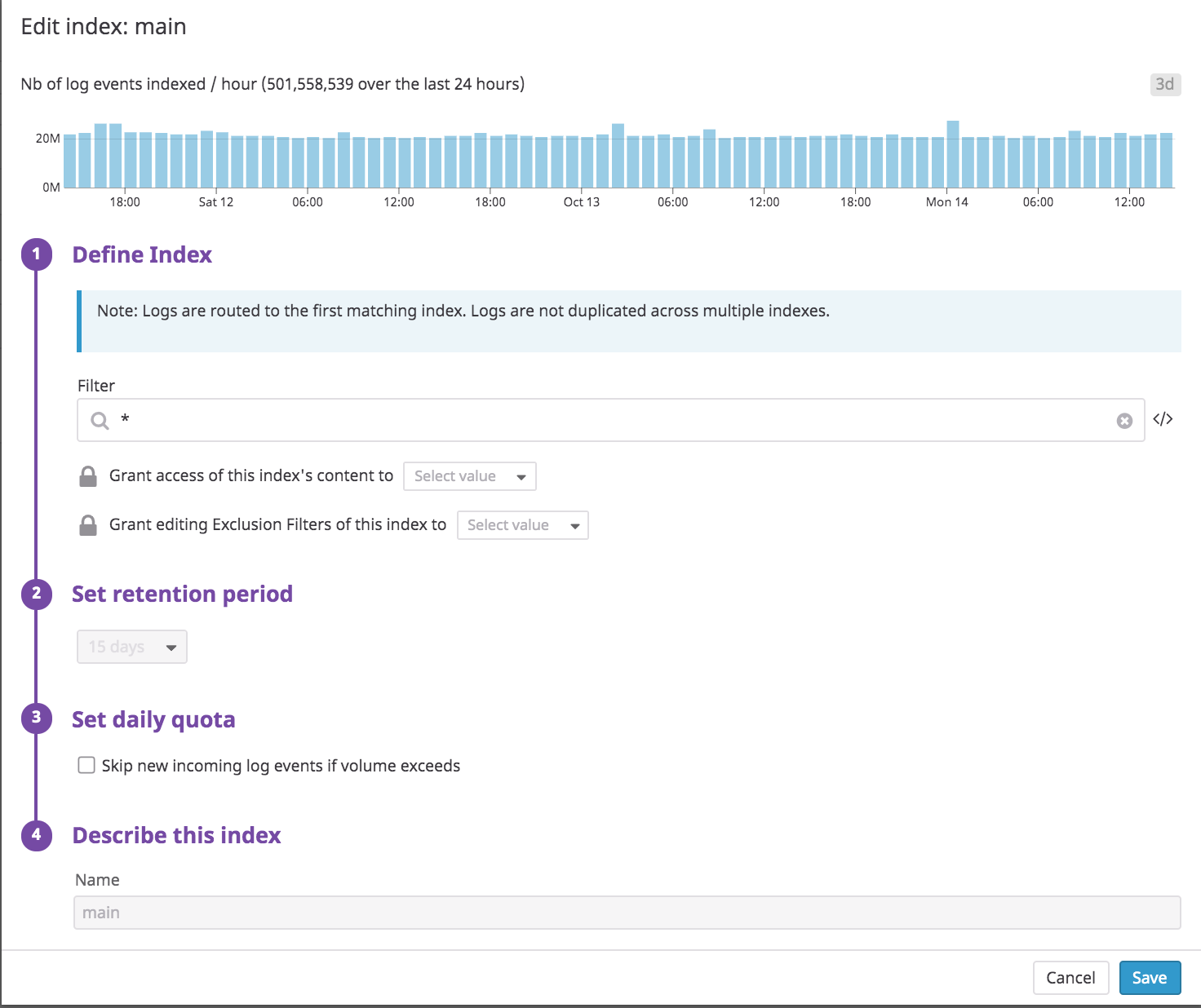
Task: Click the 3d time range badge
Action: 1164,84
